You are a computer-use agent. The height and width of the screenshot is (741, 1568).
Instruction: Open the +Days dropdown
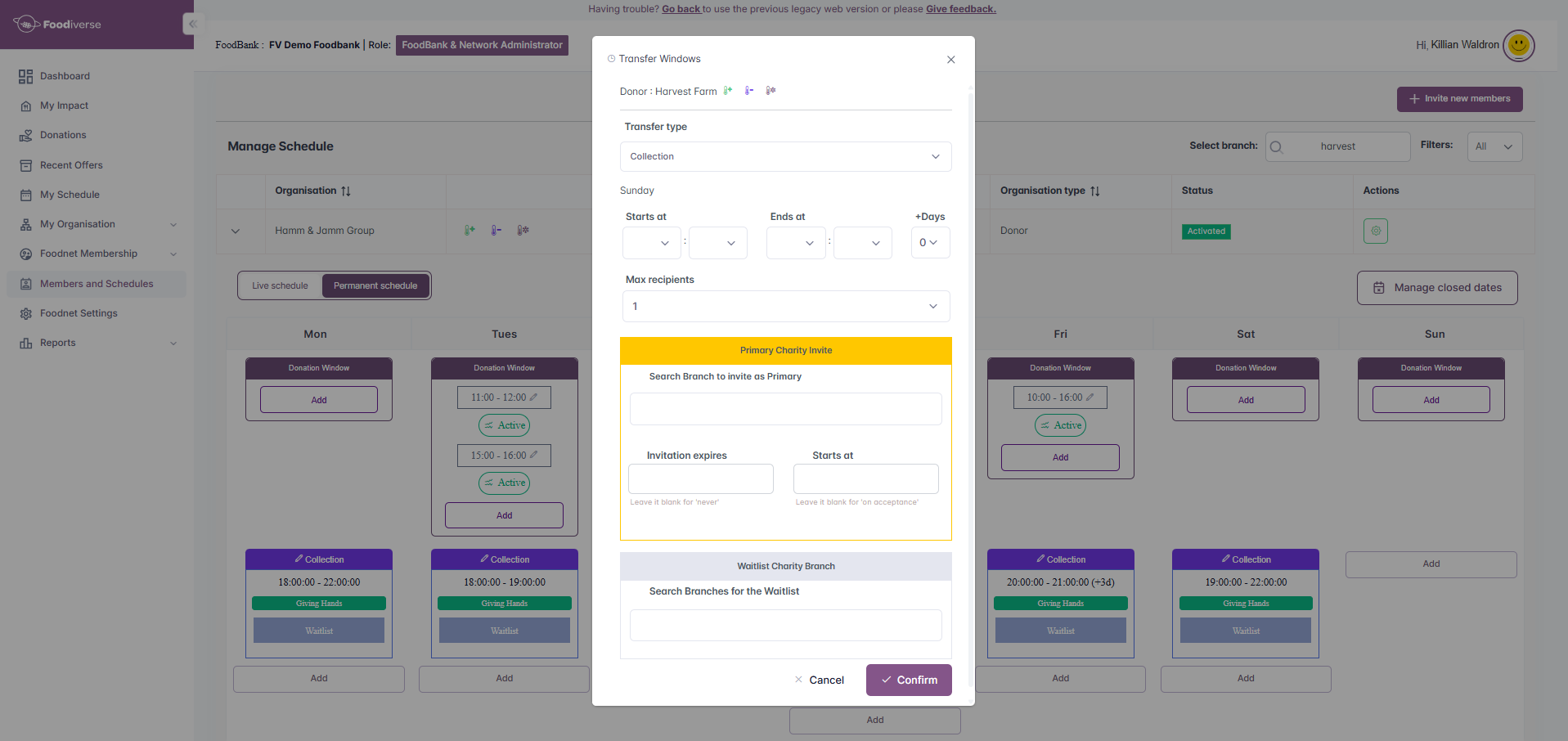coord(930,243)
